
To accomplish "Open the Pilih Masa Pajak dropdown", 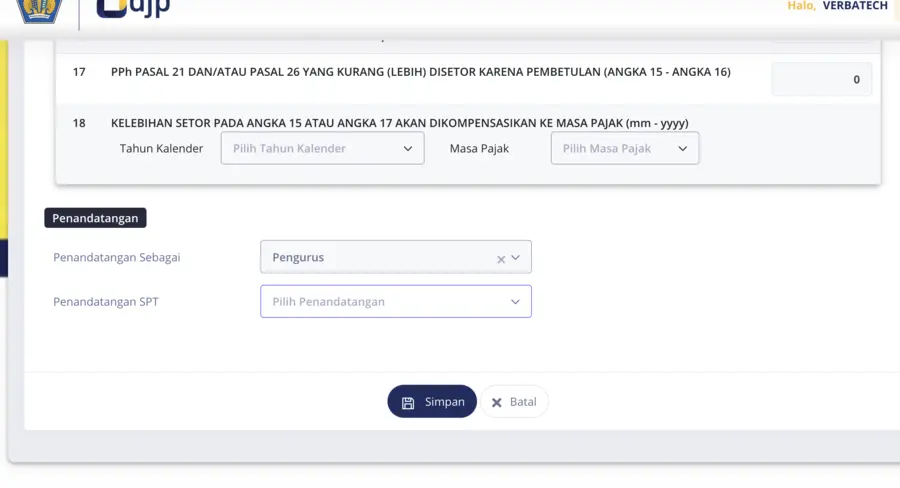I will [x=624, y=148].
